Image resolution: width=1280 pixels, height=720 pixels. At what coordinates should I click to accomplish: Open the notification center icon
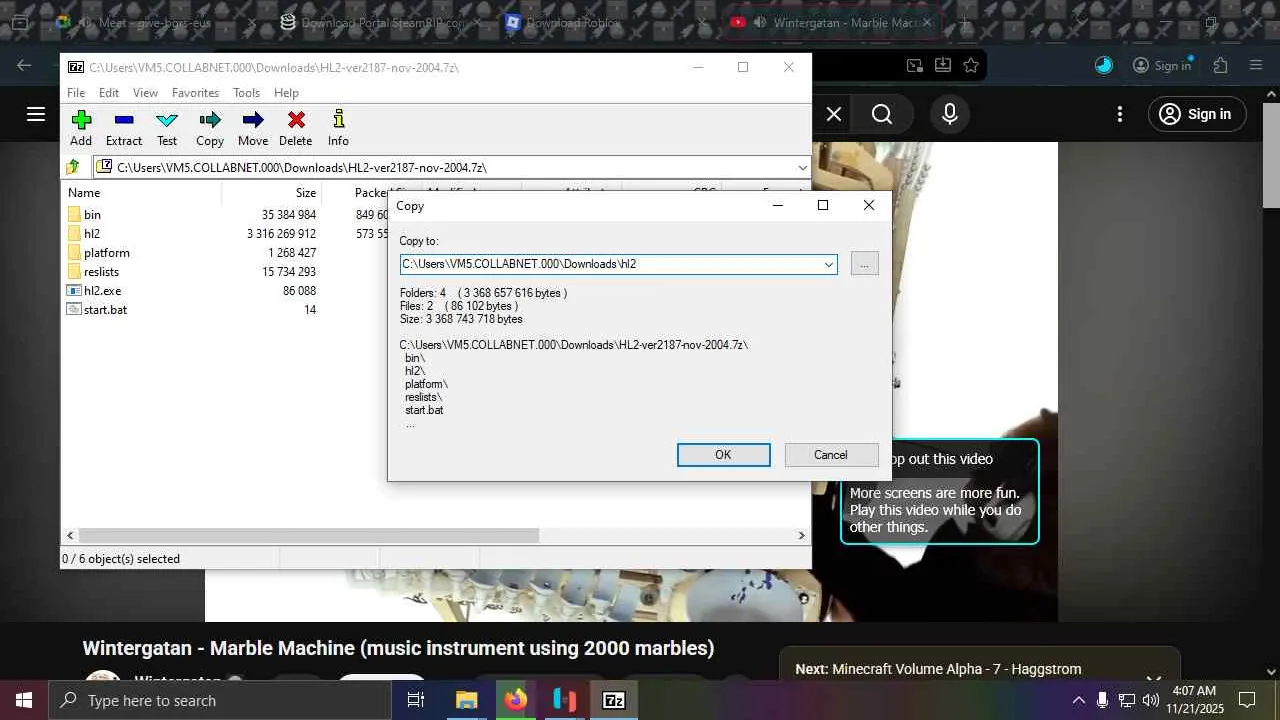pyautogui.click(x=1247, y=700)
